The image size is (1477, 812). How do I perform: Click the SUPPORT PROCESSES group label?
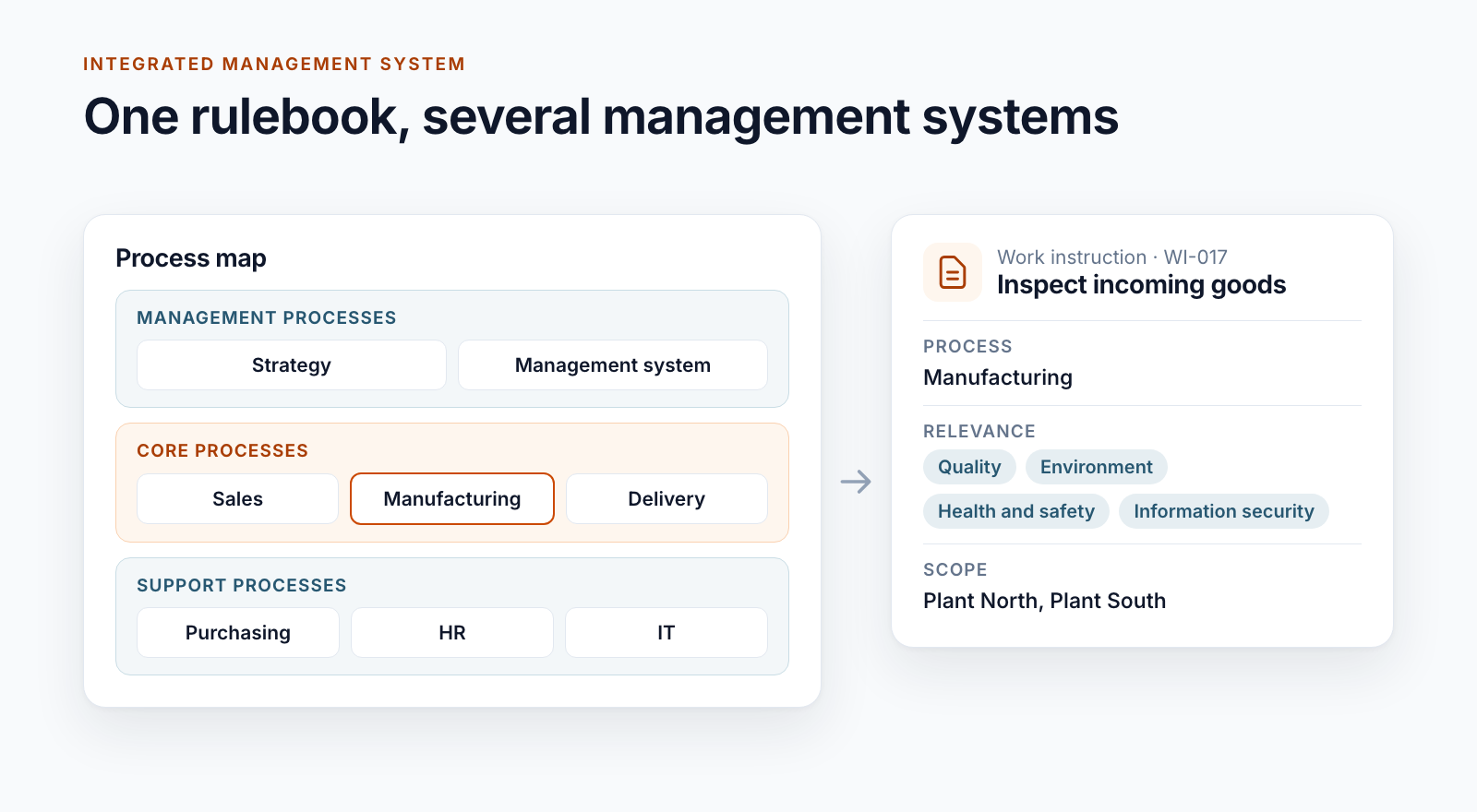click(242, 586)
